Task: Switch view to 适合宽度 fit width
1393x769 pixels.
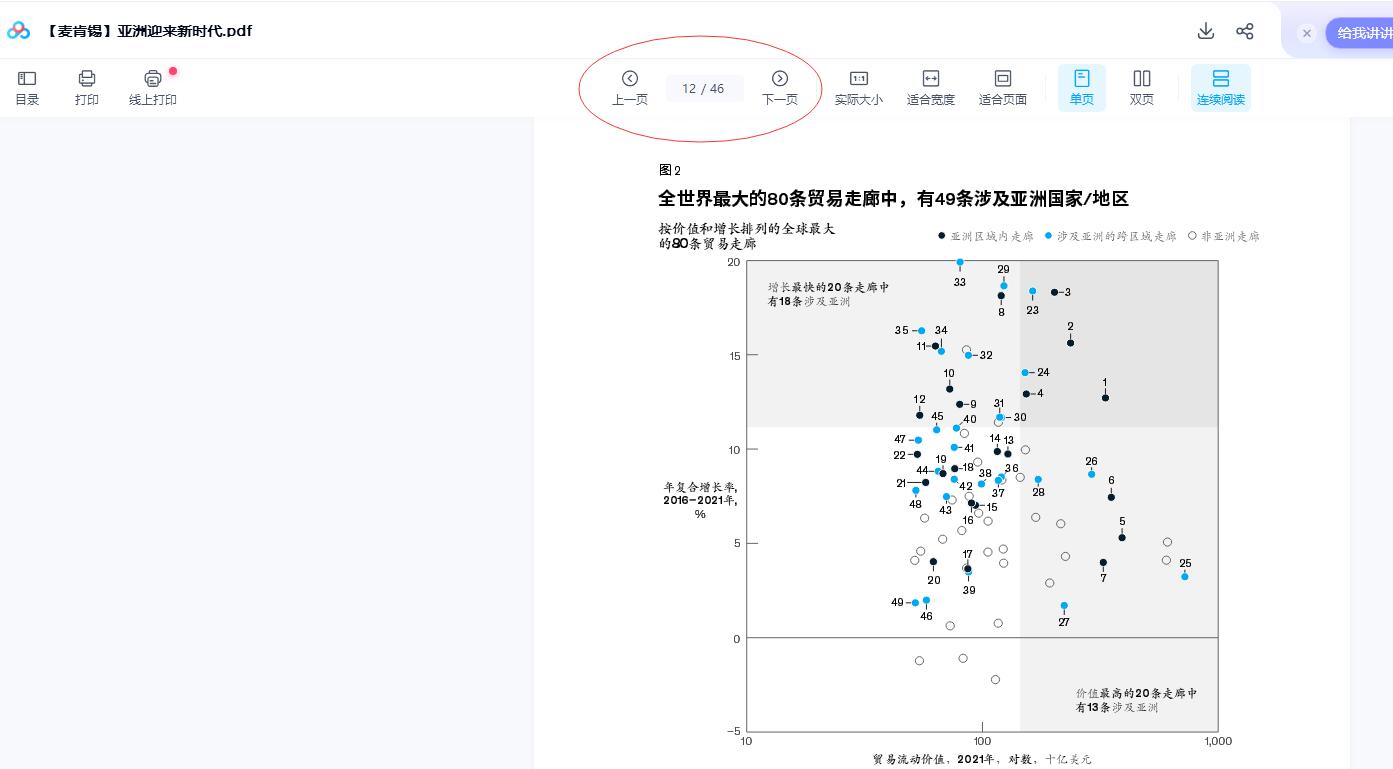Action: coord(930,87)
